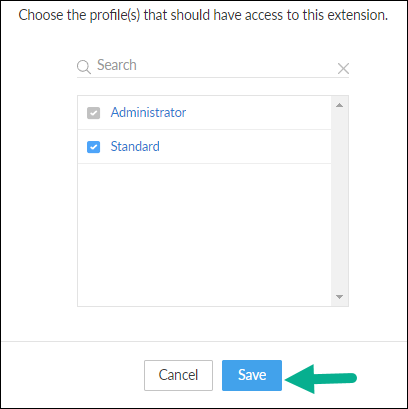This screenshot has height=409, width=408.
Task: Click the 'Choose the profile(s)' heading text
Action: point(203,15)
